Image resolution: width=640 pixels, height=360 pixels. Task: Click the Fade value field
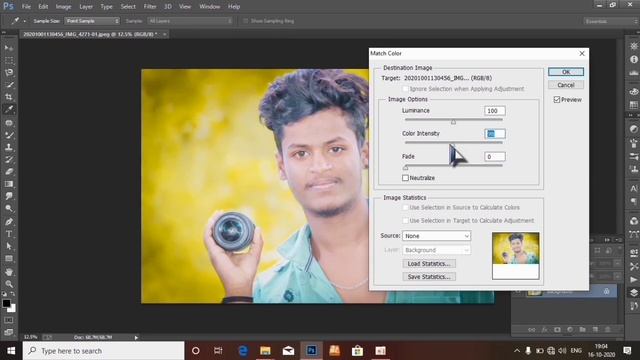(x=494, y=156)
